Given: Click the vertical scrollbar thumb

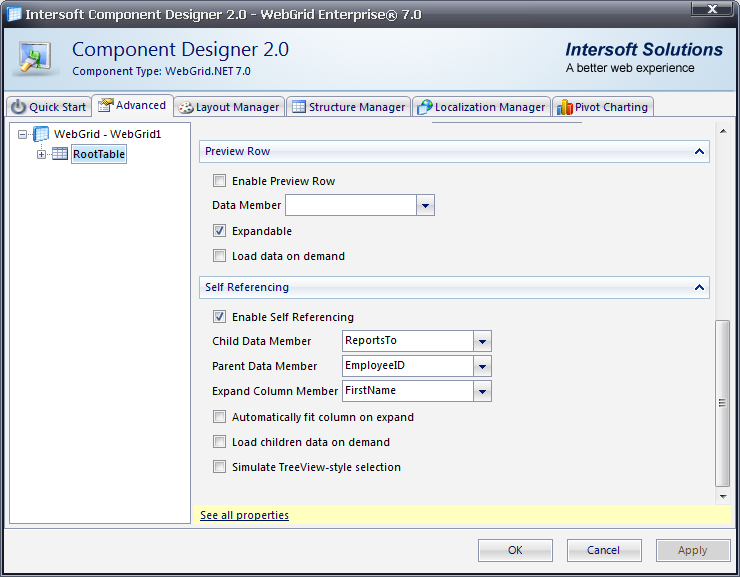Looking at the screenshot, I should tap(723, 402).
